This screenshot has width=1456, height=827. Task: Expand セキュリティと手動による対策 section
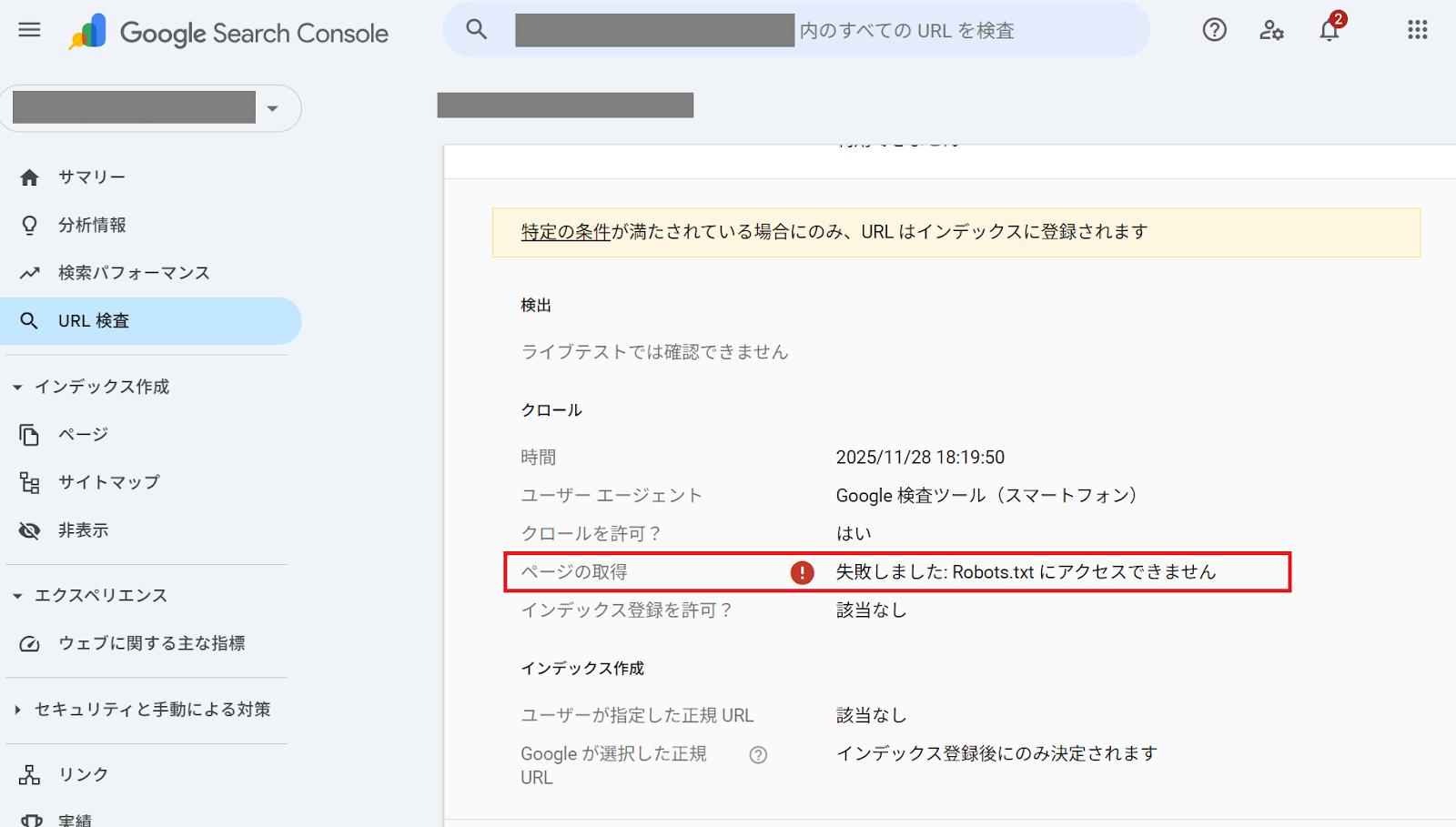tap(17, 710)
